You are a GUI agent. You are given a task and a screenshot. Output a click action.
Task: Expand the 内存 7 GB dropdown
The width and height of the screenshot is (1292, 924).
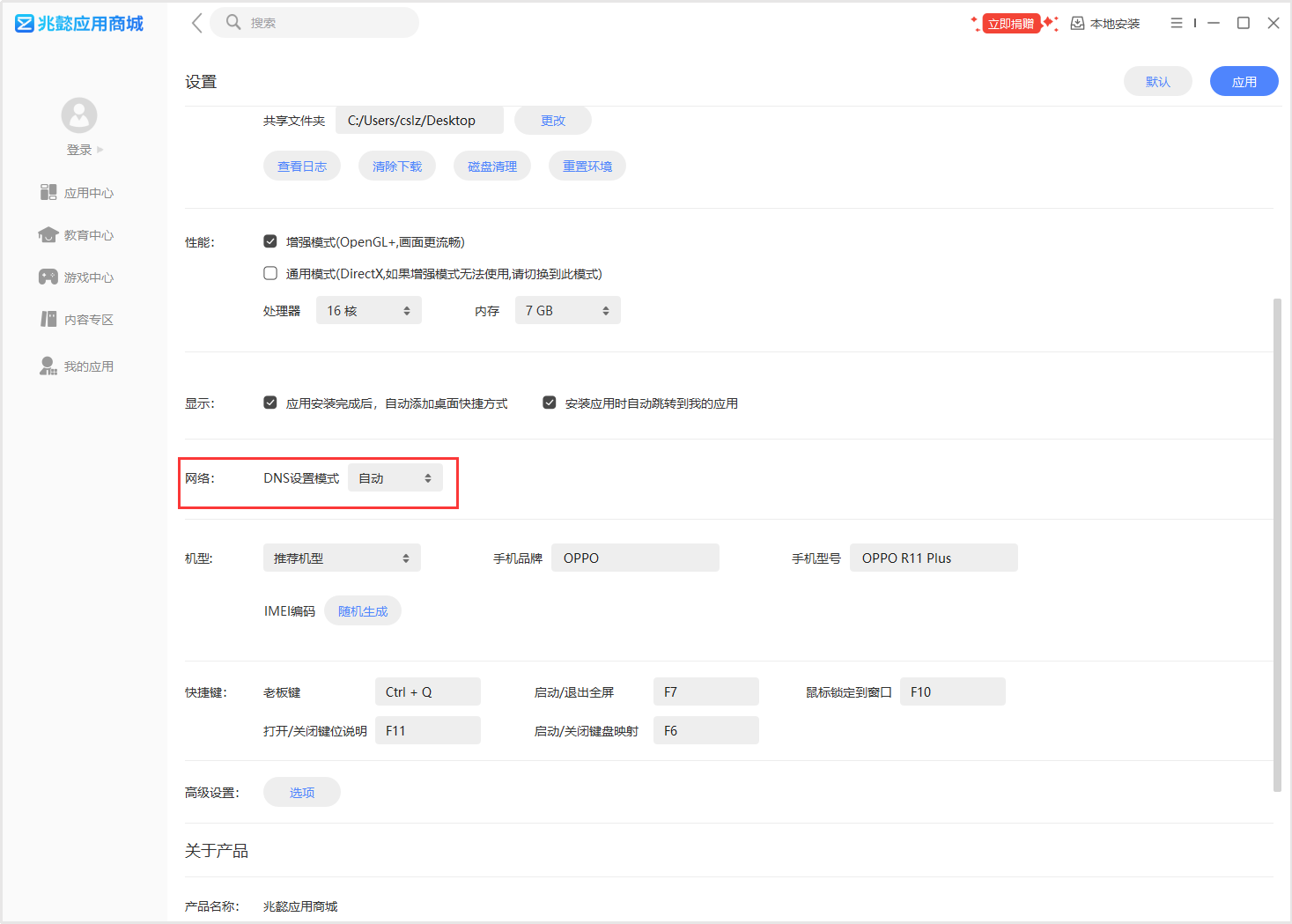567,311
